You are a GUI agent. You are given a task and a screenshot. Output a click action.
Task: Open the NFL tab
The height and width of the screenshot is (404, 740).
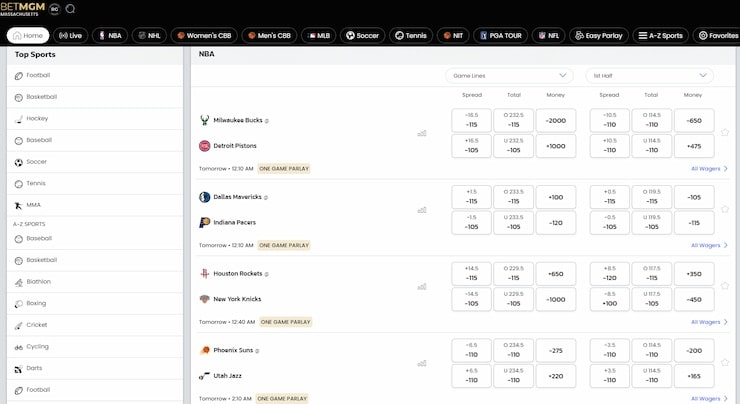549,35
